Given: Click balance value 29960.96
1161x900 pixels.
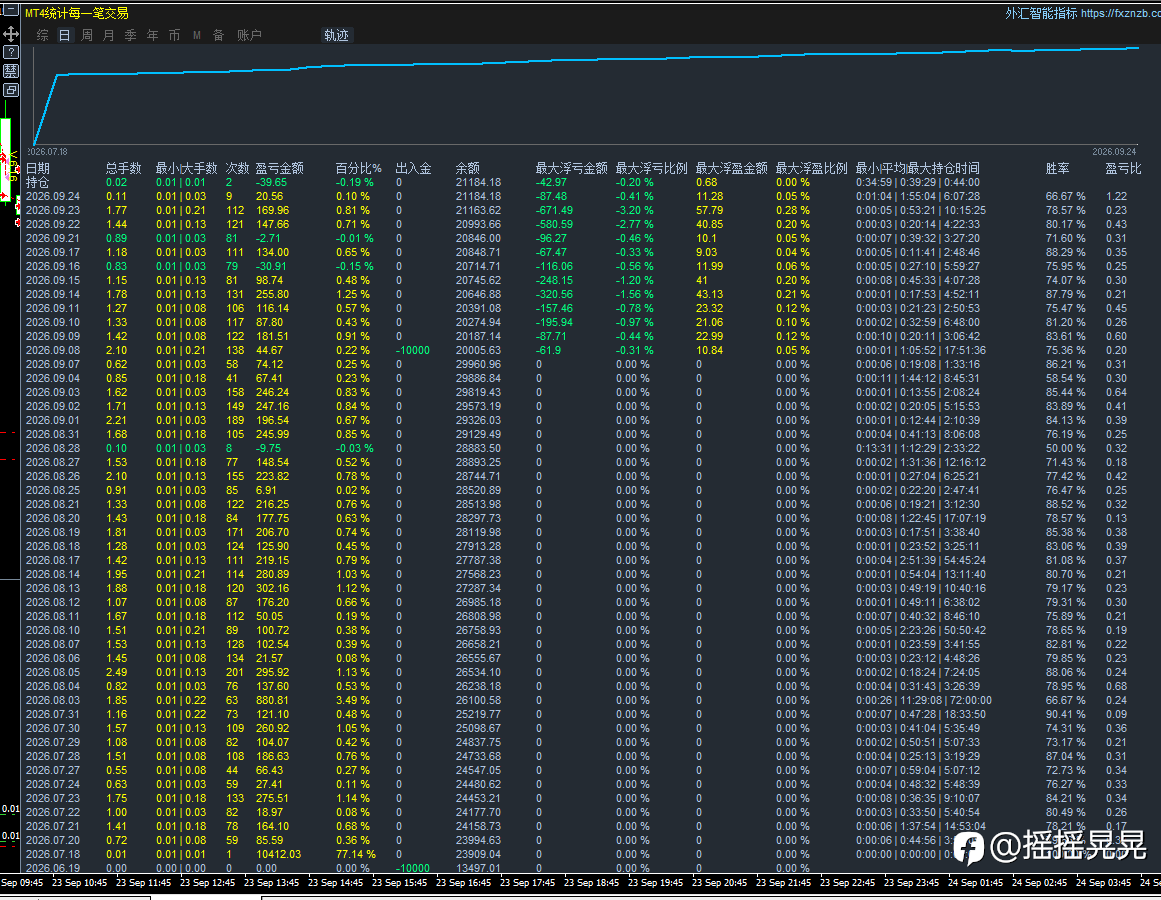Looking at the screenshot, I should [478, 364].
